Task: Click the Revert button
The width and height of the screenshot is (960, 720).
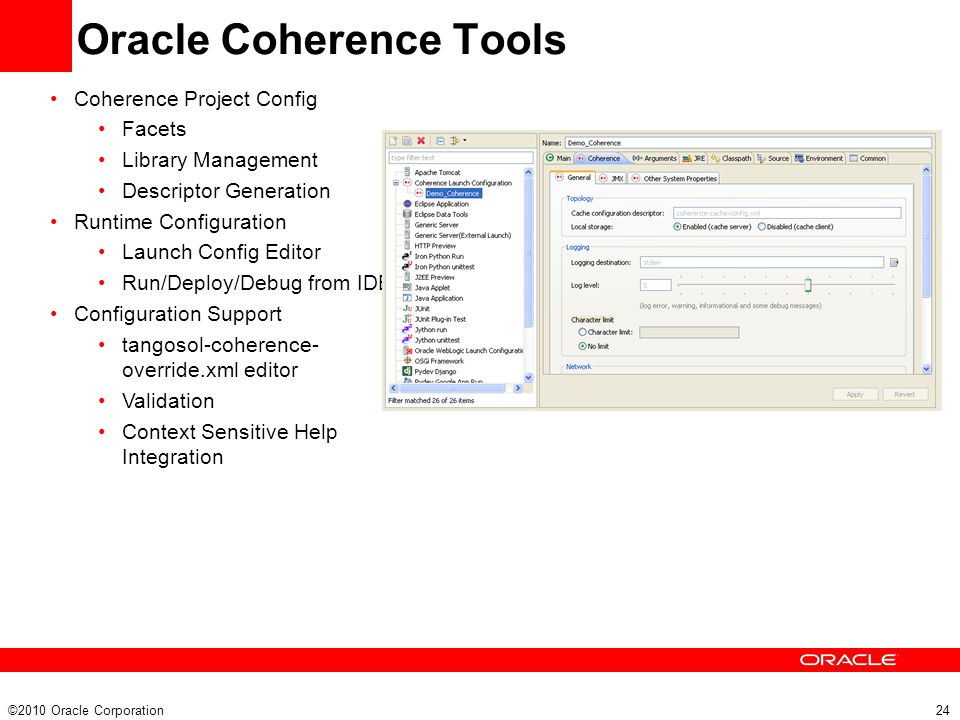Action: [905, 394]
